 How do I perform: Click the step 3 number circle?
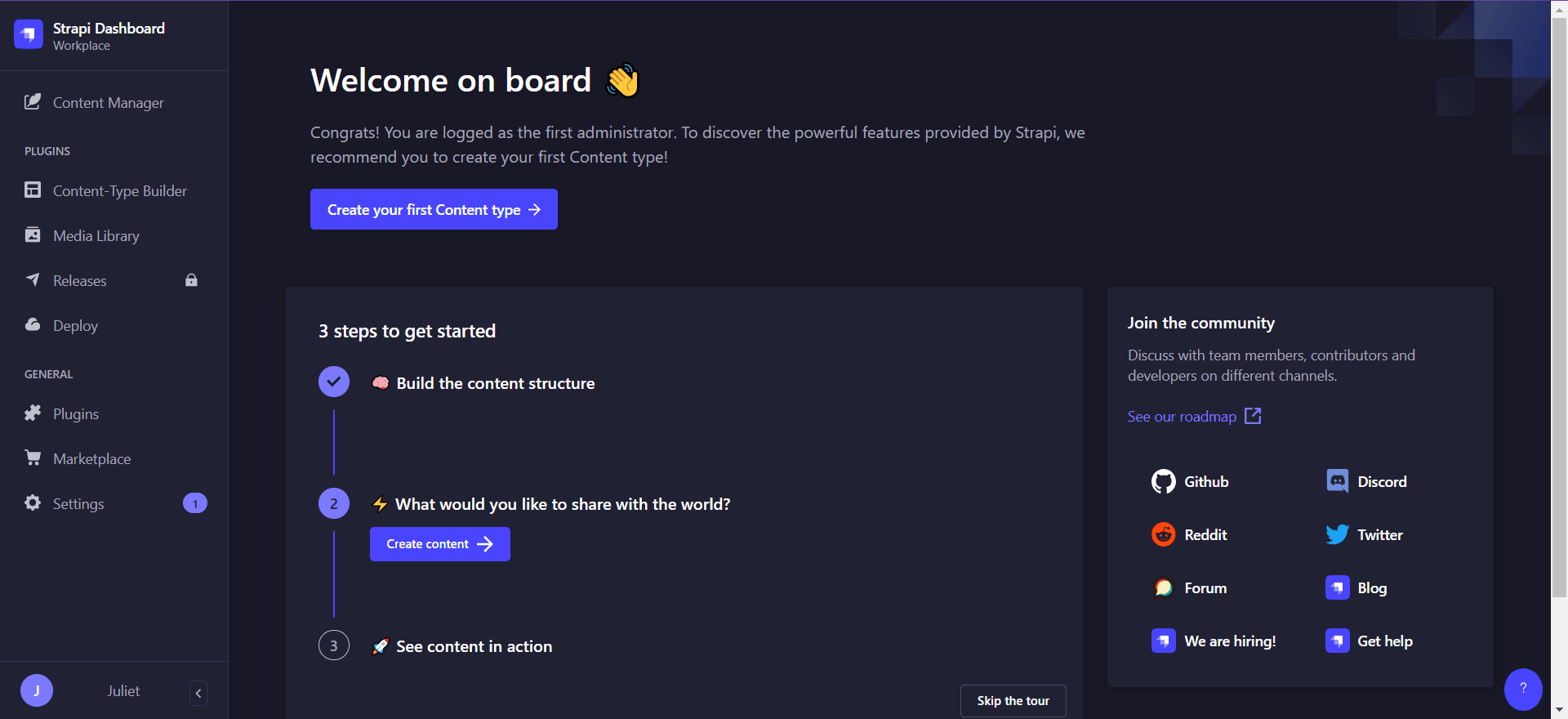pos(334,645)
